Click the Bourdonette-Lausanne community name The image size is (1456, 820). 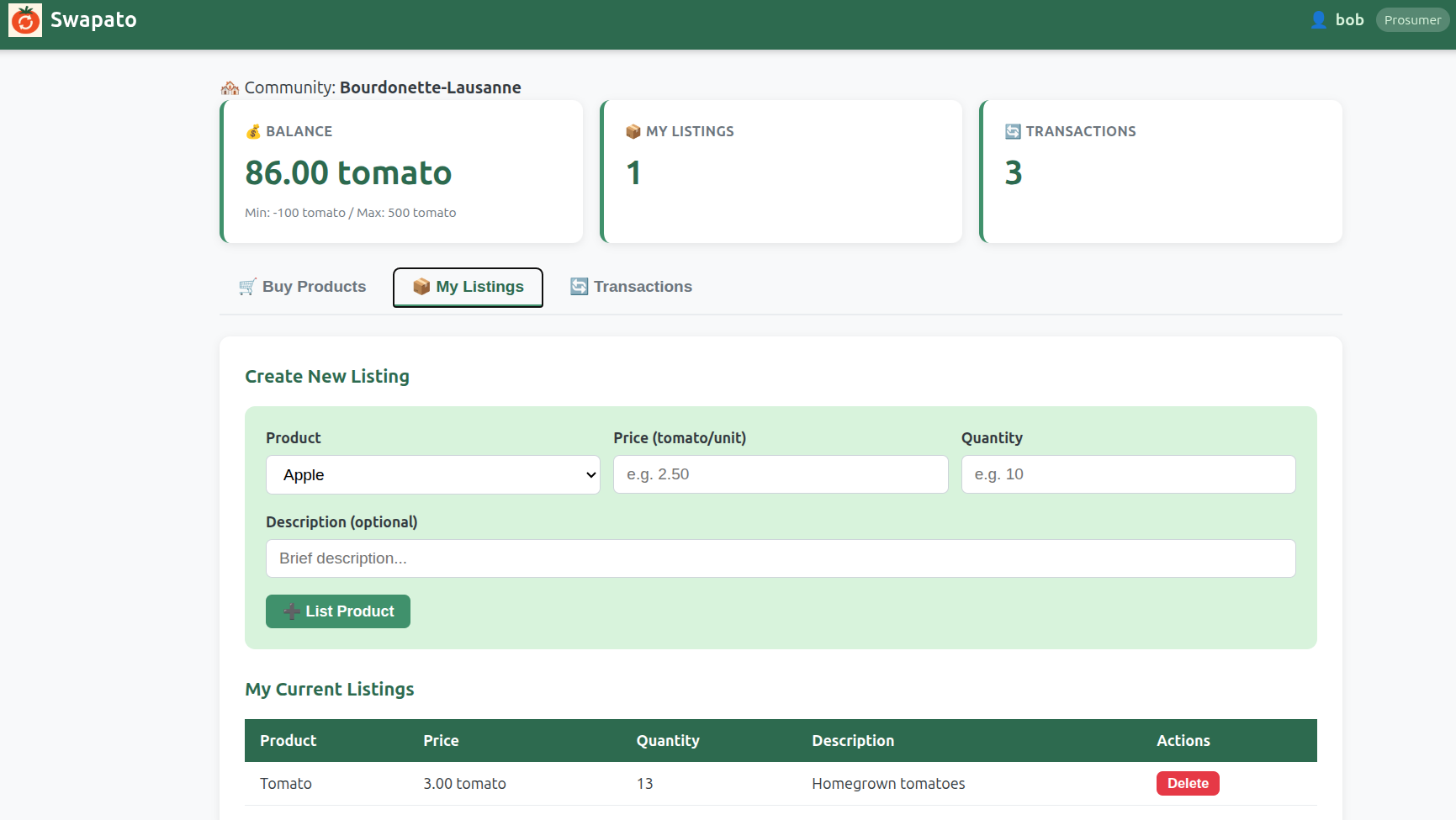[x=430, y=87]
